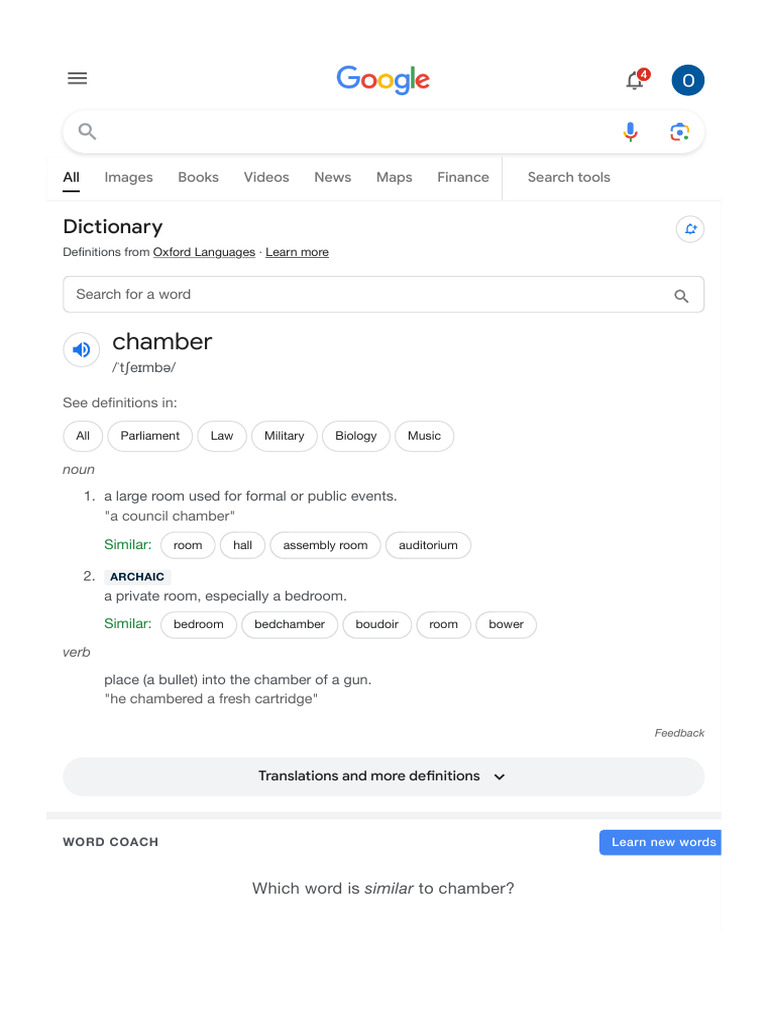Open the hamburger main menu

pos(77,79)
